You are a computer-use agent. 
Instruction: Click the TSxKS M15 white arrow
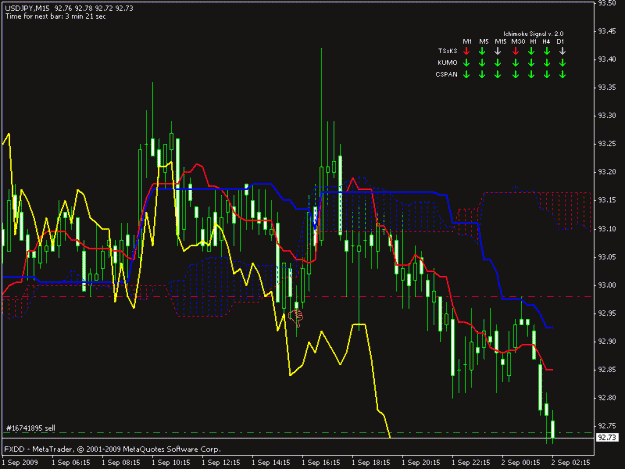(x=497, y=51)
